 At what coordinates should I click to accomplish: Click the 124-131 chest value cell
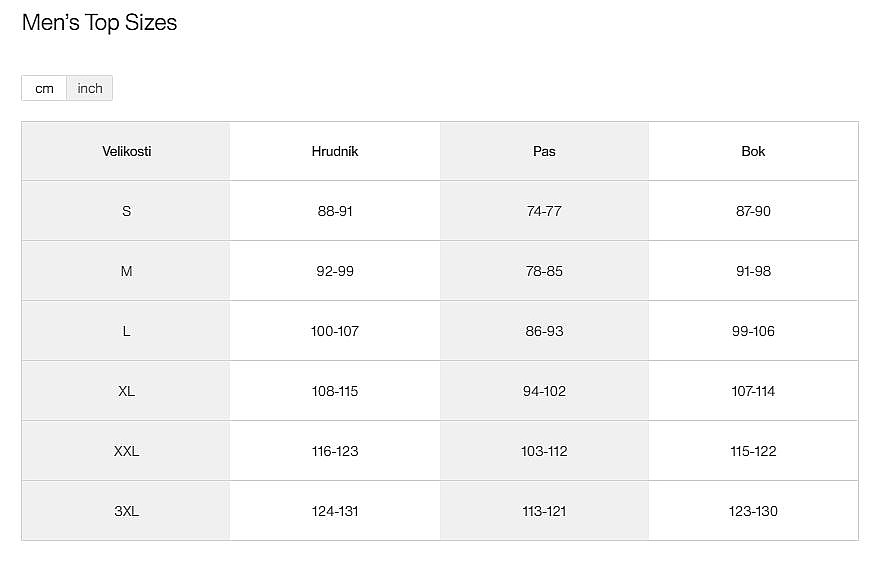pyautogui.click(x=335, y=511)
